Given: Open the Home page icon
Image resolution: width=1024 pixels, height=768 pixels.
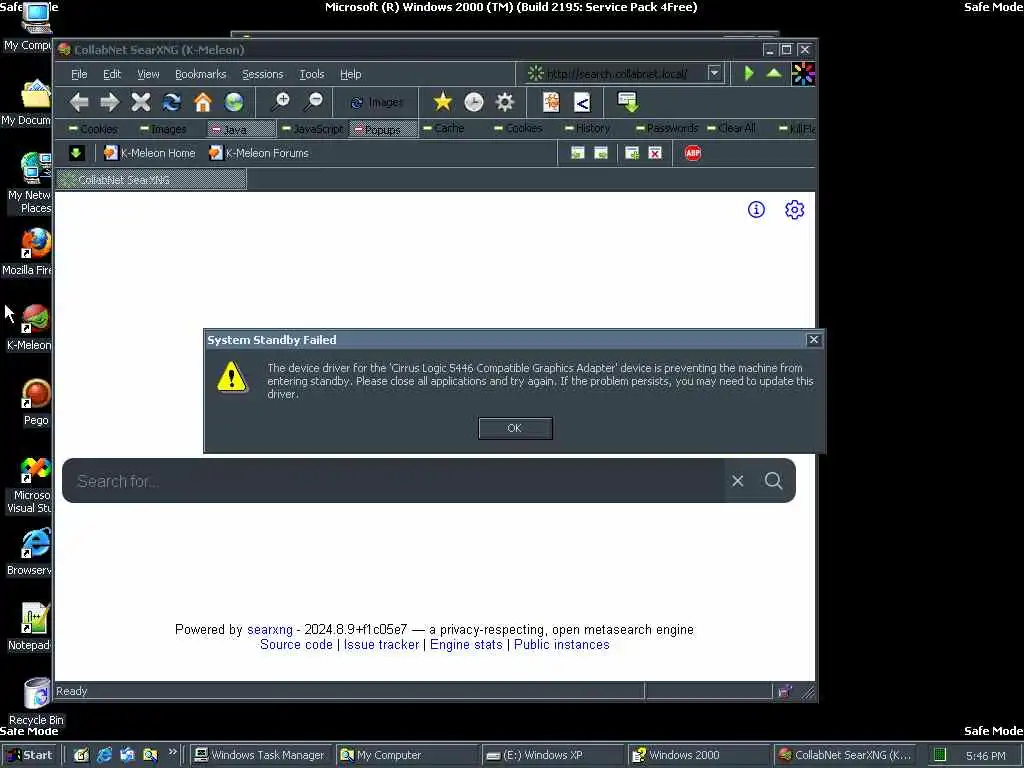Looking at the screenshot, I should 203,102.
